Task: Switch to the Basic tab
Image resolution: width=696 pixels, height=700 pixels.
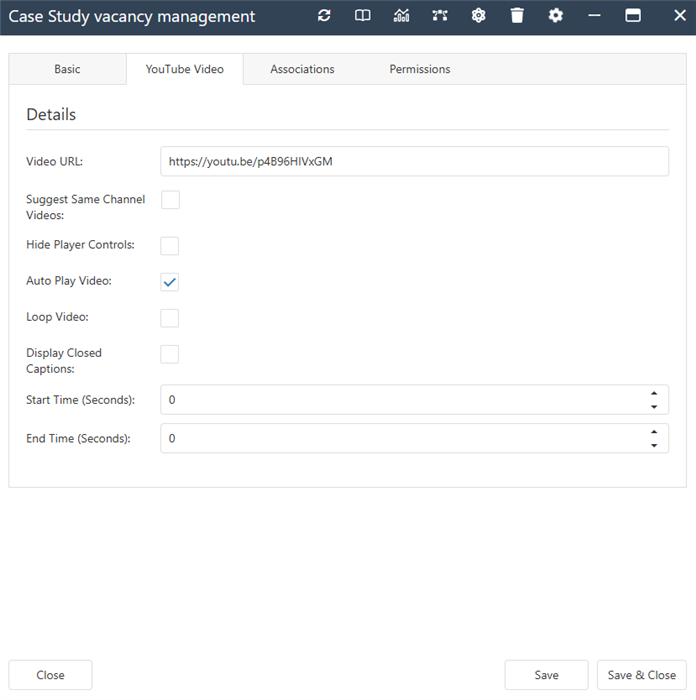Action: (67, 69)
